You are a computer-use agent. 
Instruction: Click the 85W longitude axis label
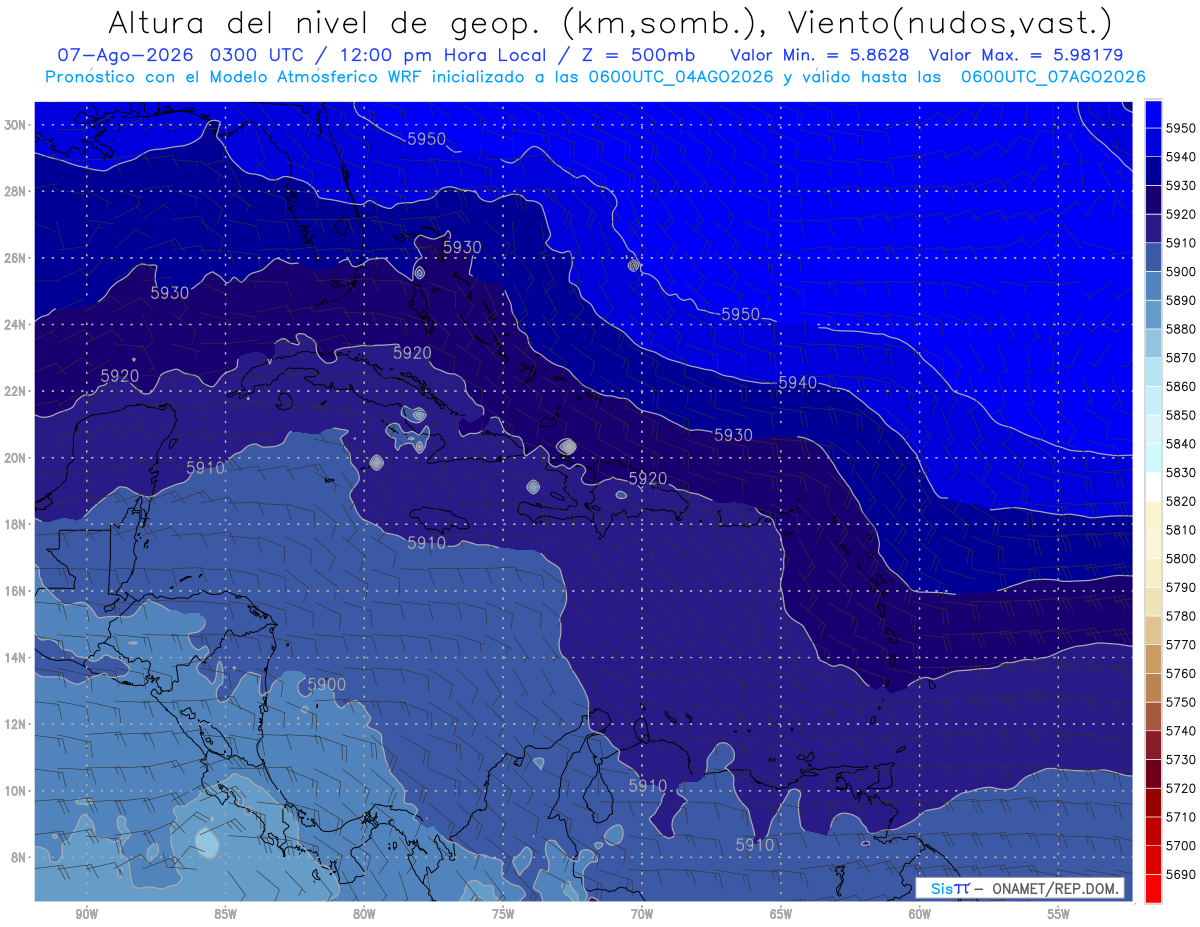[x=225, y=913]
